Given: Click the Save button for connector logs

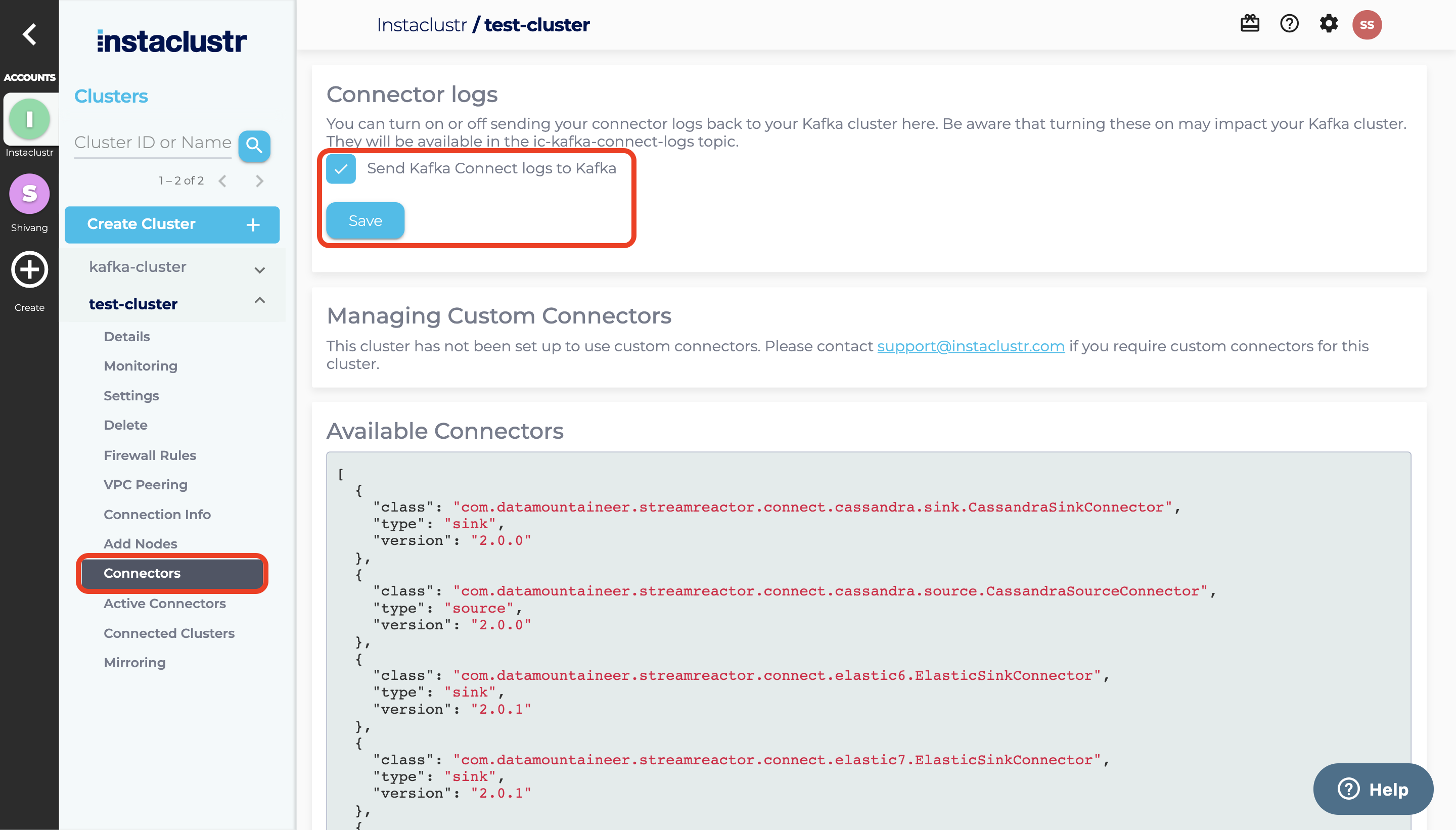Looking at the screenshot, I should 365,220.
